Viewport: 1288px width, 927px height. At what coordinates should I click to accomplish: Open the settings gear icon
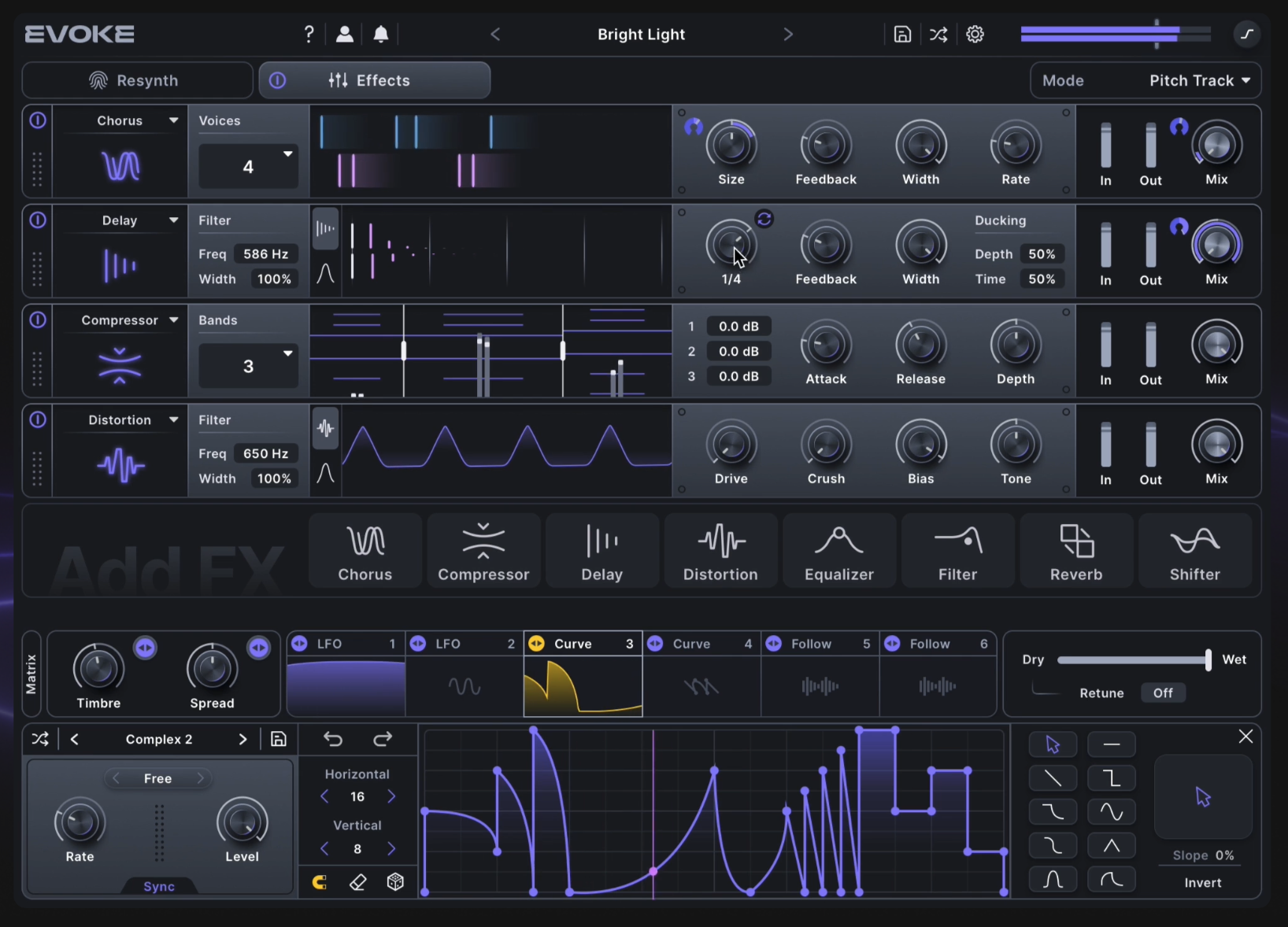(x=975, y=35)
